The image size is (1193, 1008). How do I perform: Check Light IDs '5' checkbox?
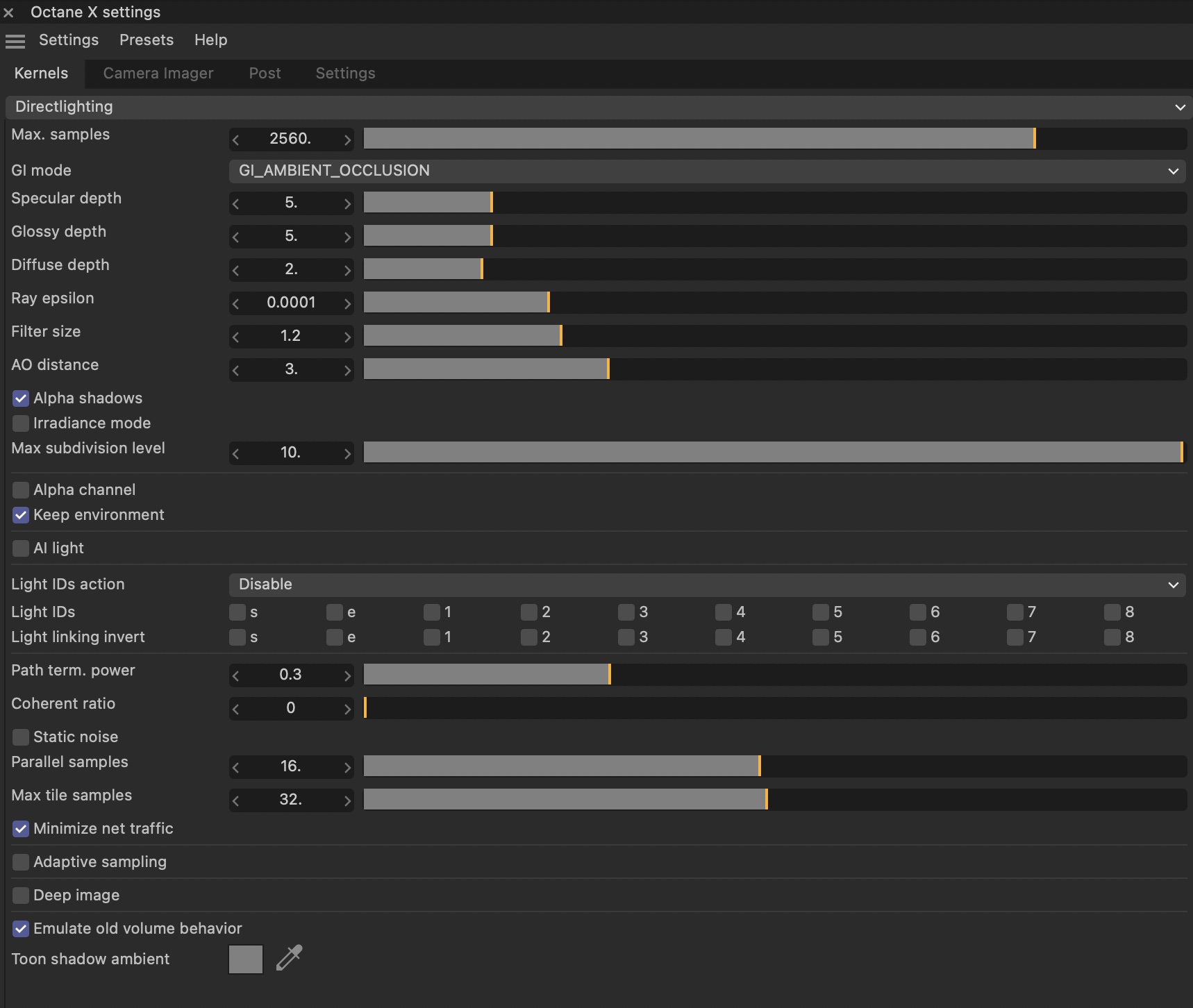[x=821, y=612]
